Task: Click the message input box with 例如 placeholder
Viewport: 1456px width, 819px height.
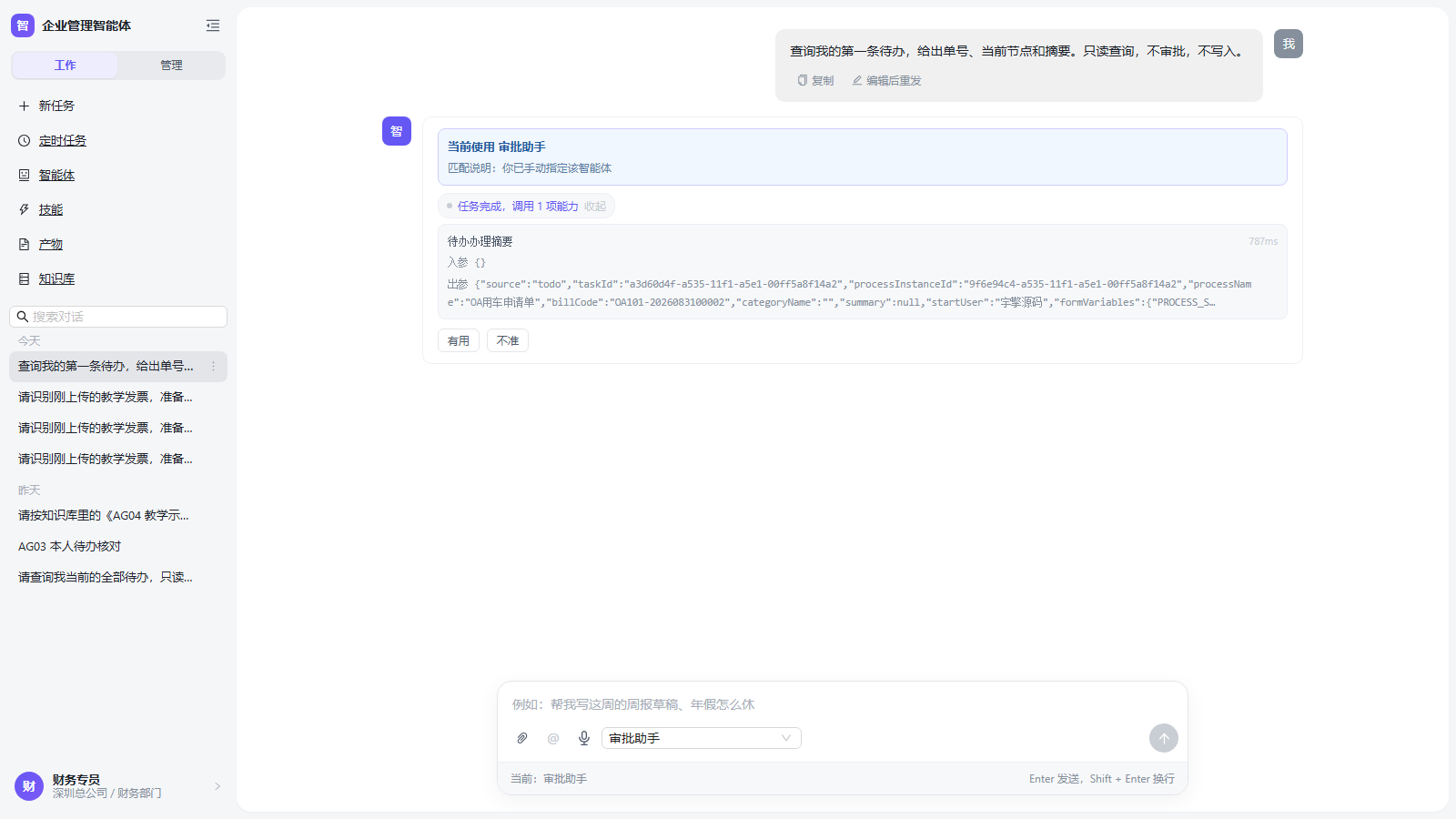Action: click(843, 704)
